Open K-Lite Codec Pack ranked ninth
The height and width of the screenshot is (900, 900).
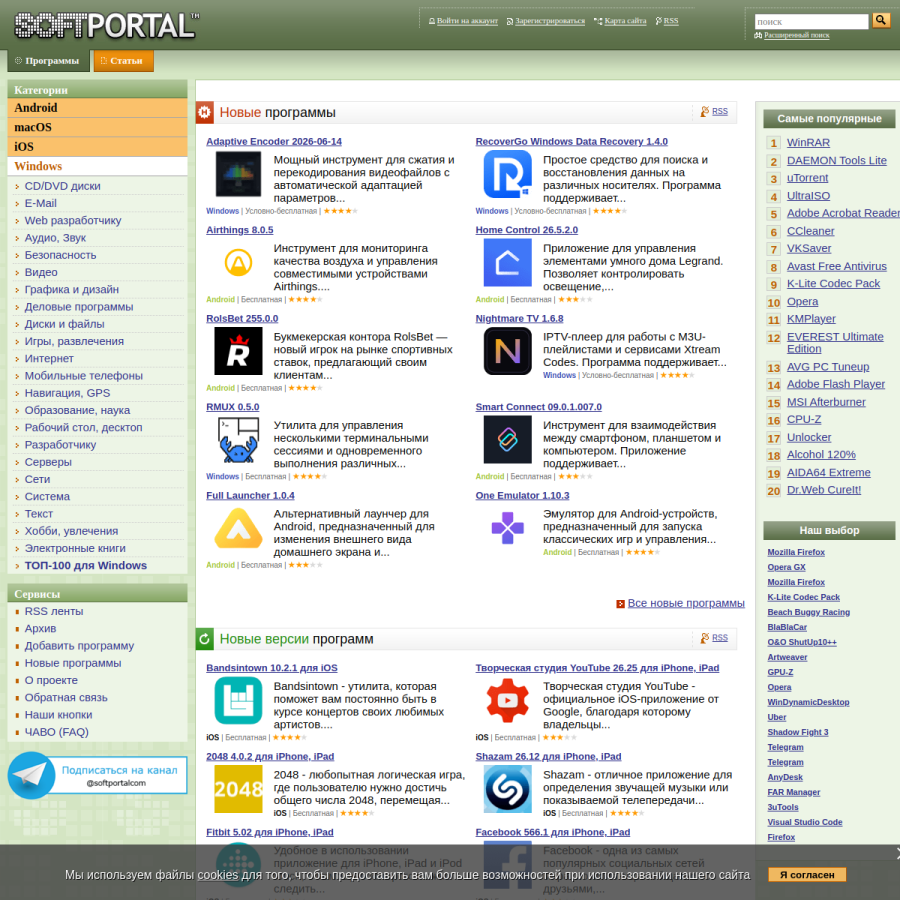[x=833, y=284]
